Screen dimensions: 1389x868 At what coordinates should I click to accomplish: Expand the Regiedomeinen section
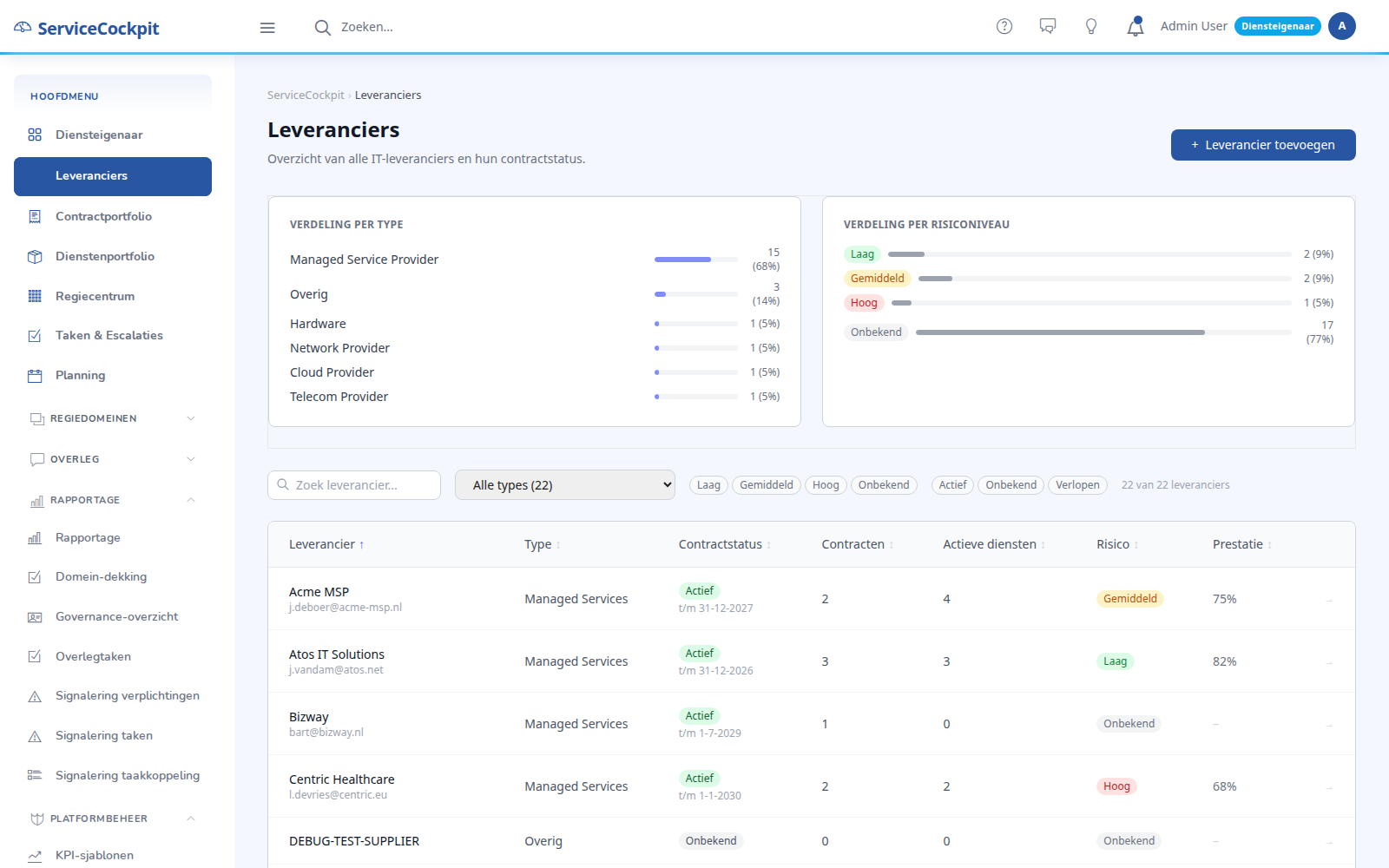click(113, 418)
